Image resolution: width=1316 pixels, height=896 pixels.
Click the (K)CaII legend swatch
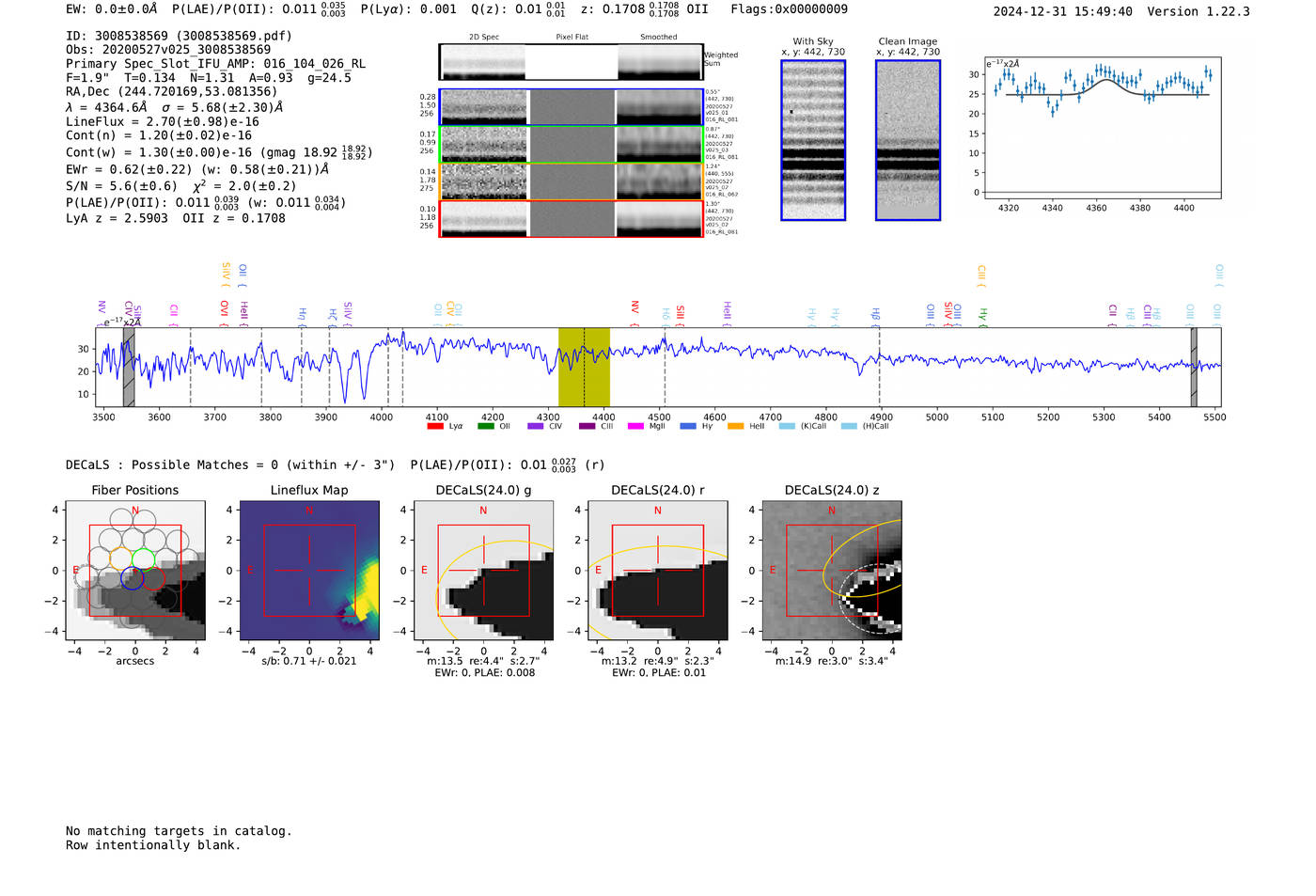pyautogui.click(x=787, y=426)
